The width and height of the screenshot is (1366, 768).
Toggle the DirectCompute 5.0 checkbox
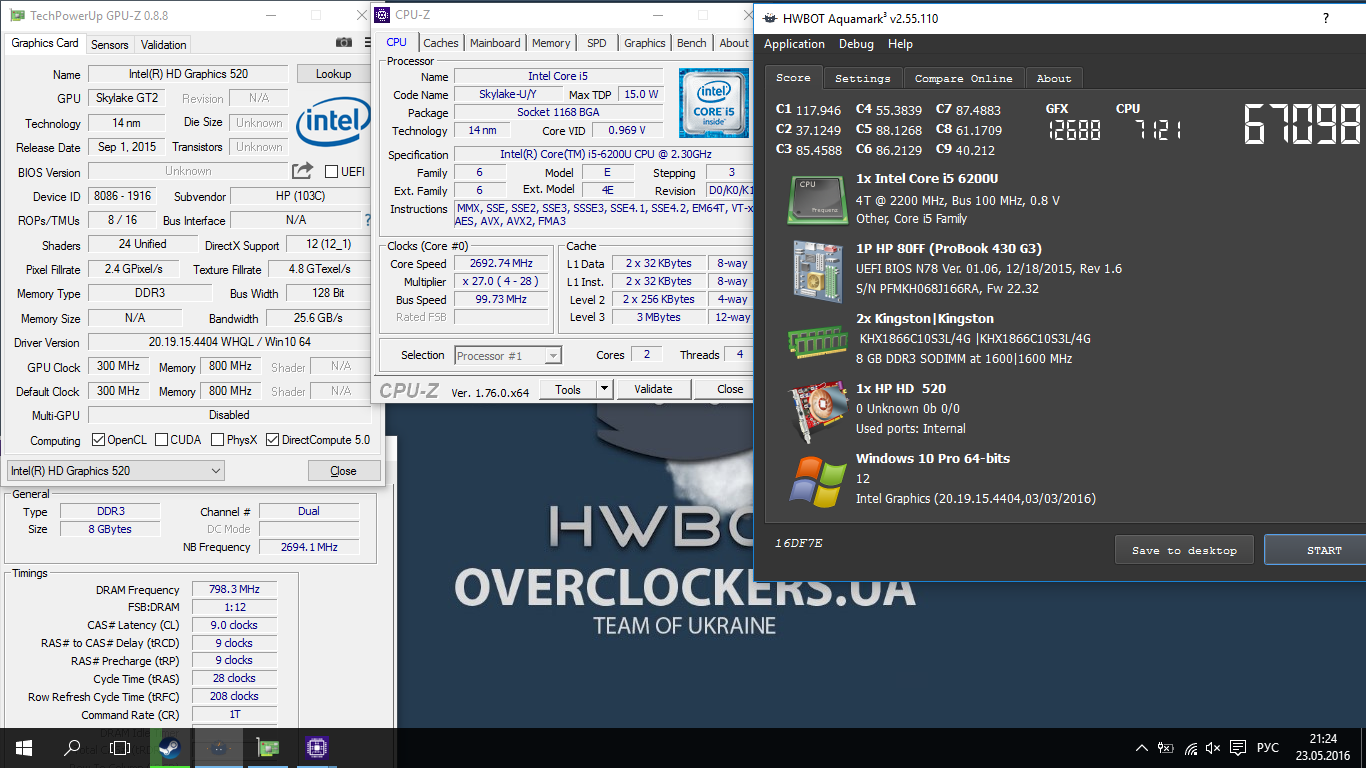coord(272,440)
